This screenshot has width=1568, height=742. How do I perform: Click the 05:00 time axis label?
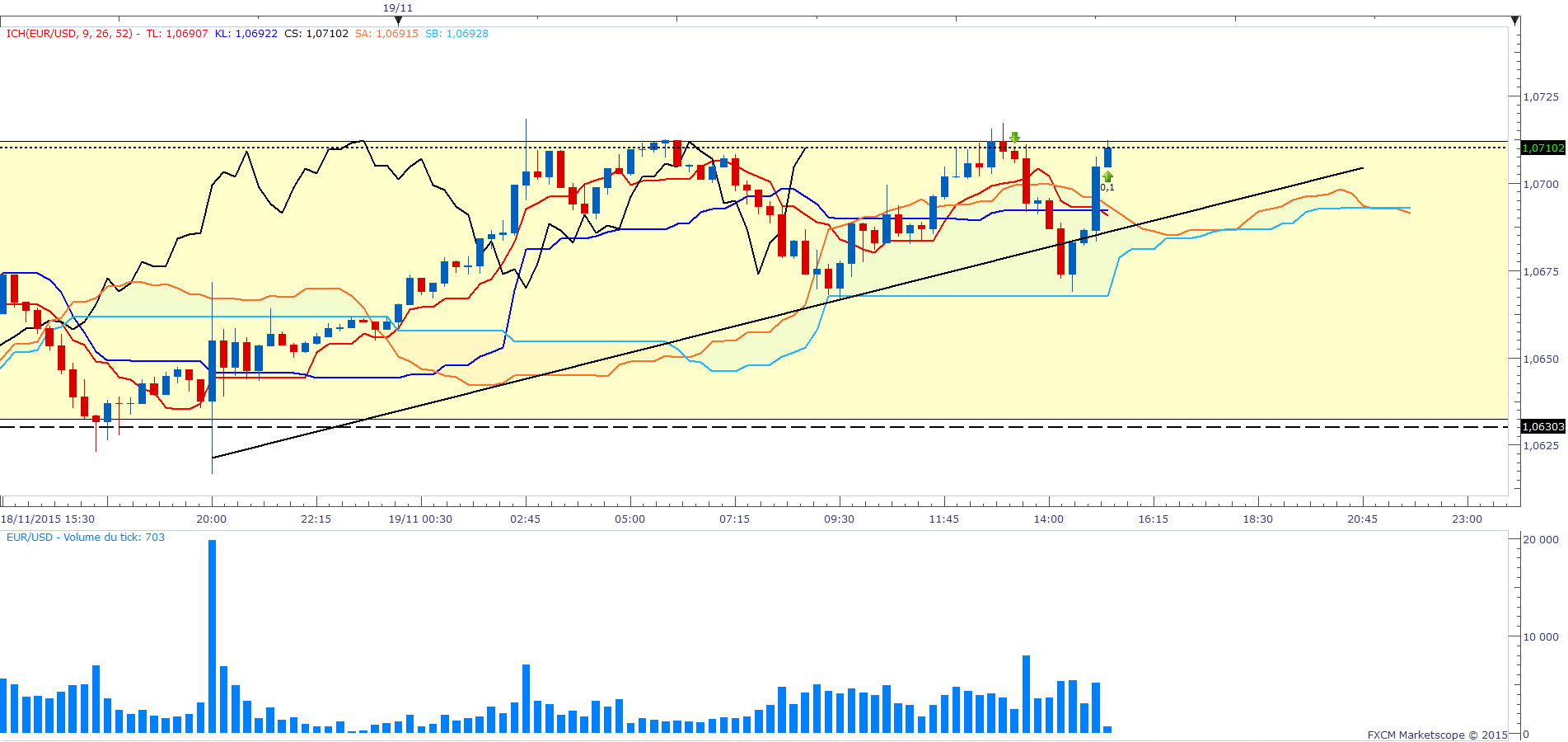pyautogui.click(x=630, y=519)
